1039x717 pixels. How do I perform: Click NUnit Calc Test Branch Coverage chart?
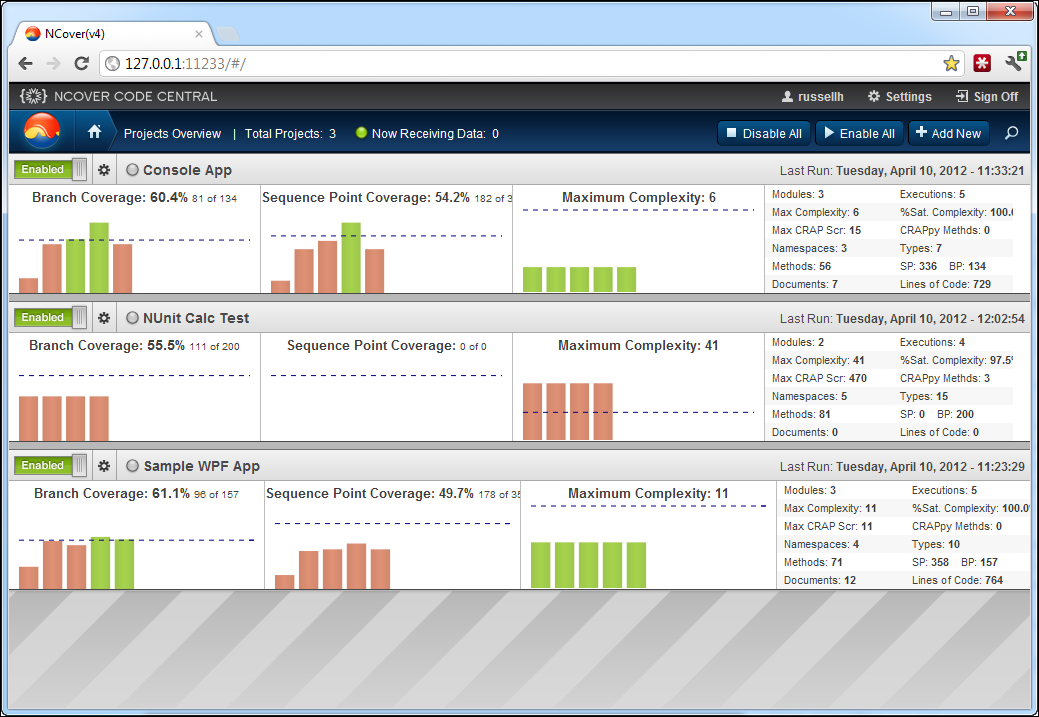[135, 406]
